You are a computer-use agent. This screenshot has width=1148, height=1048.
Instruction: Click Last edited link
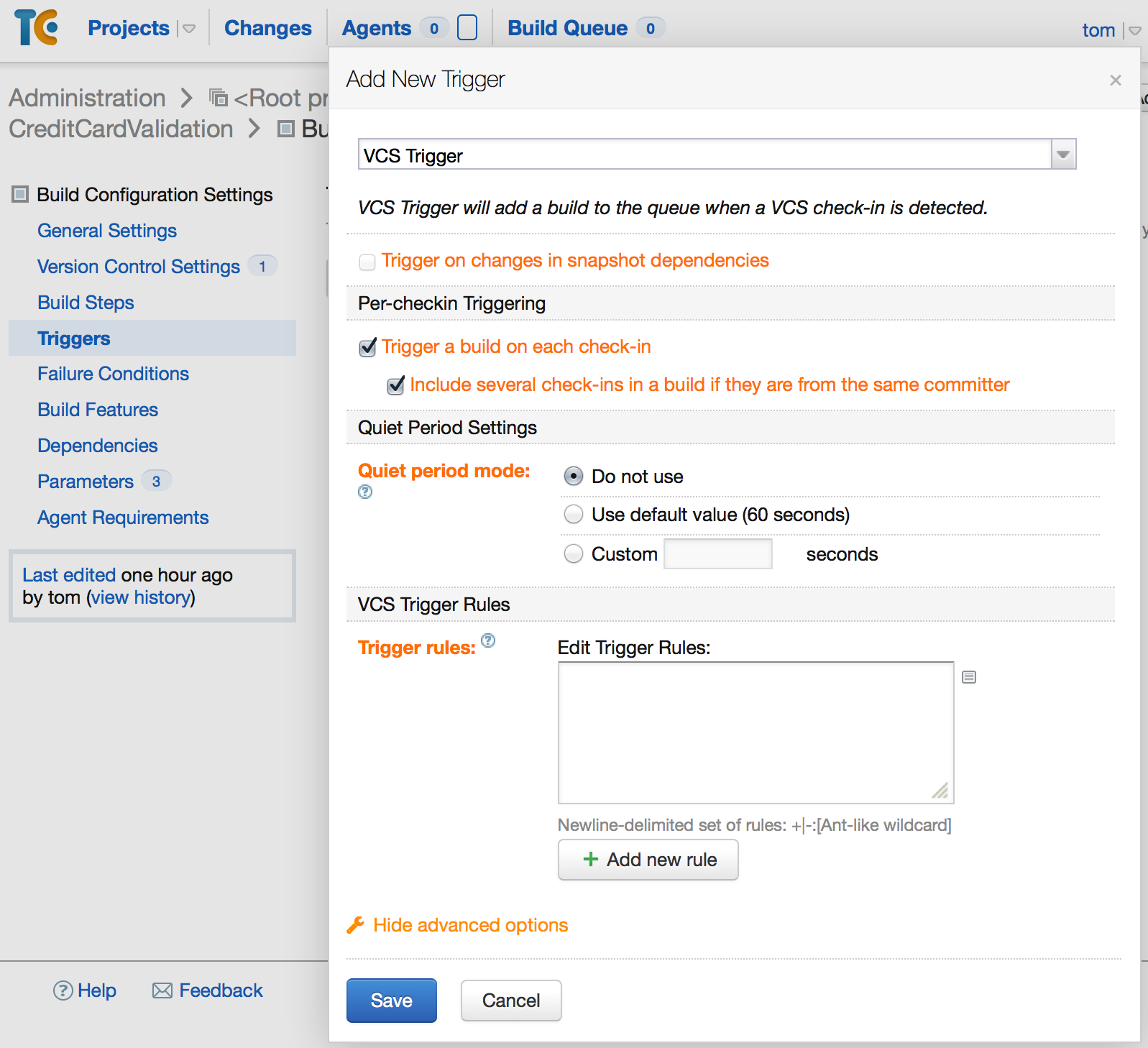[x=69, y=575]
